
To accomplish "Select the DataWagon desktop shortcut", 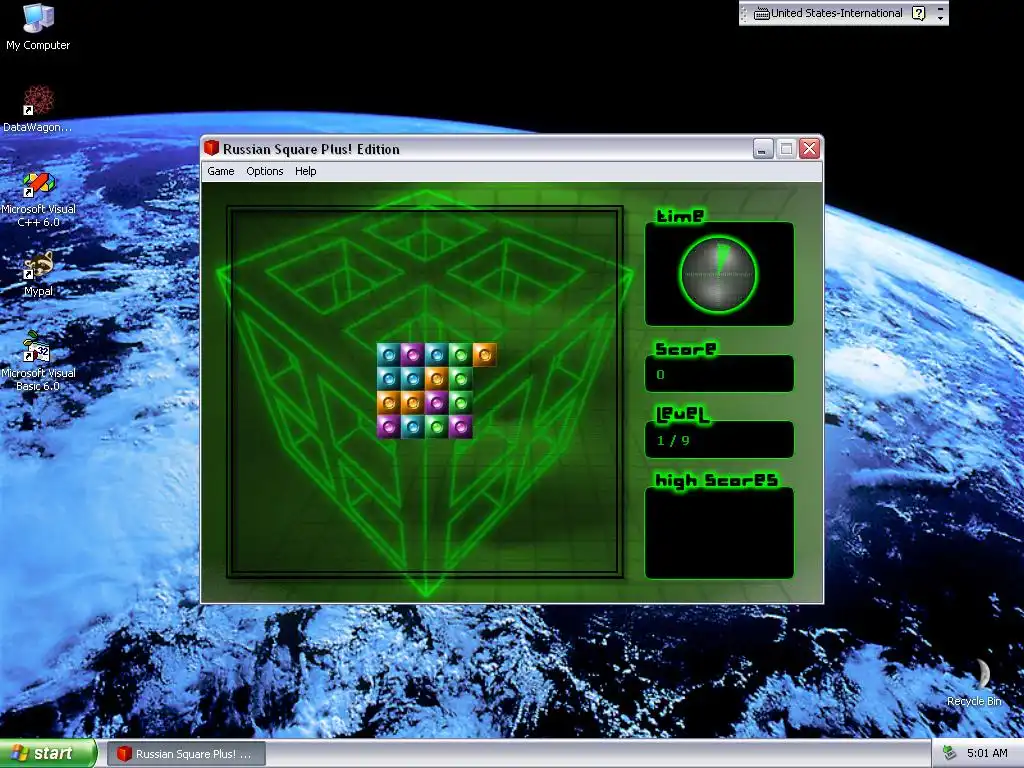I will [38, 109].
